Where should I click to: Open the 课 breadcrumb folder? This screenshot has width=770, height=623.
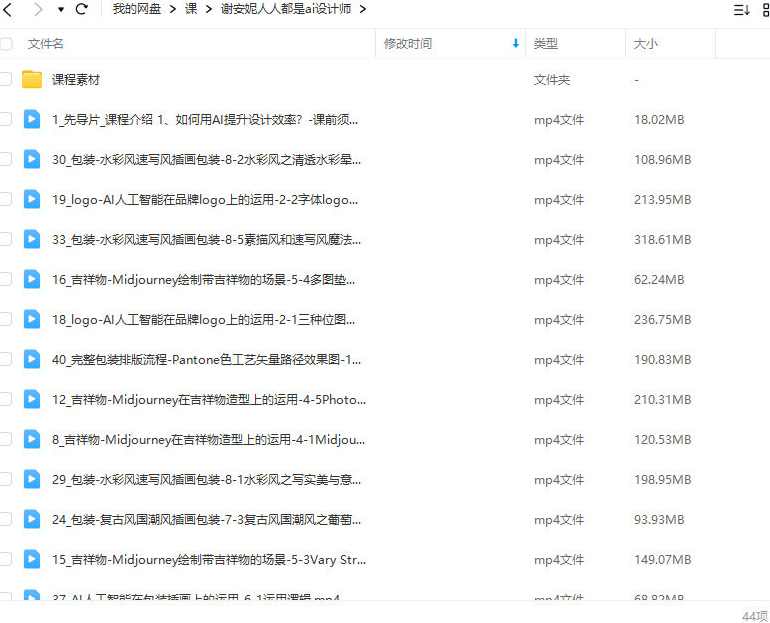[x=191, y=9]
